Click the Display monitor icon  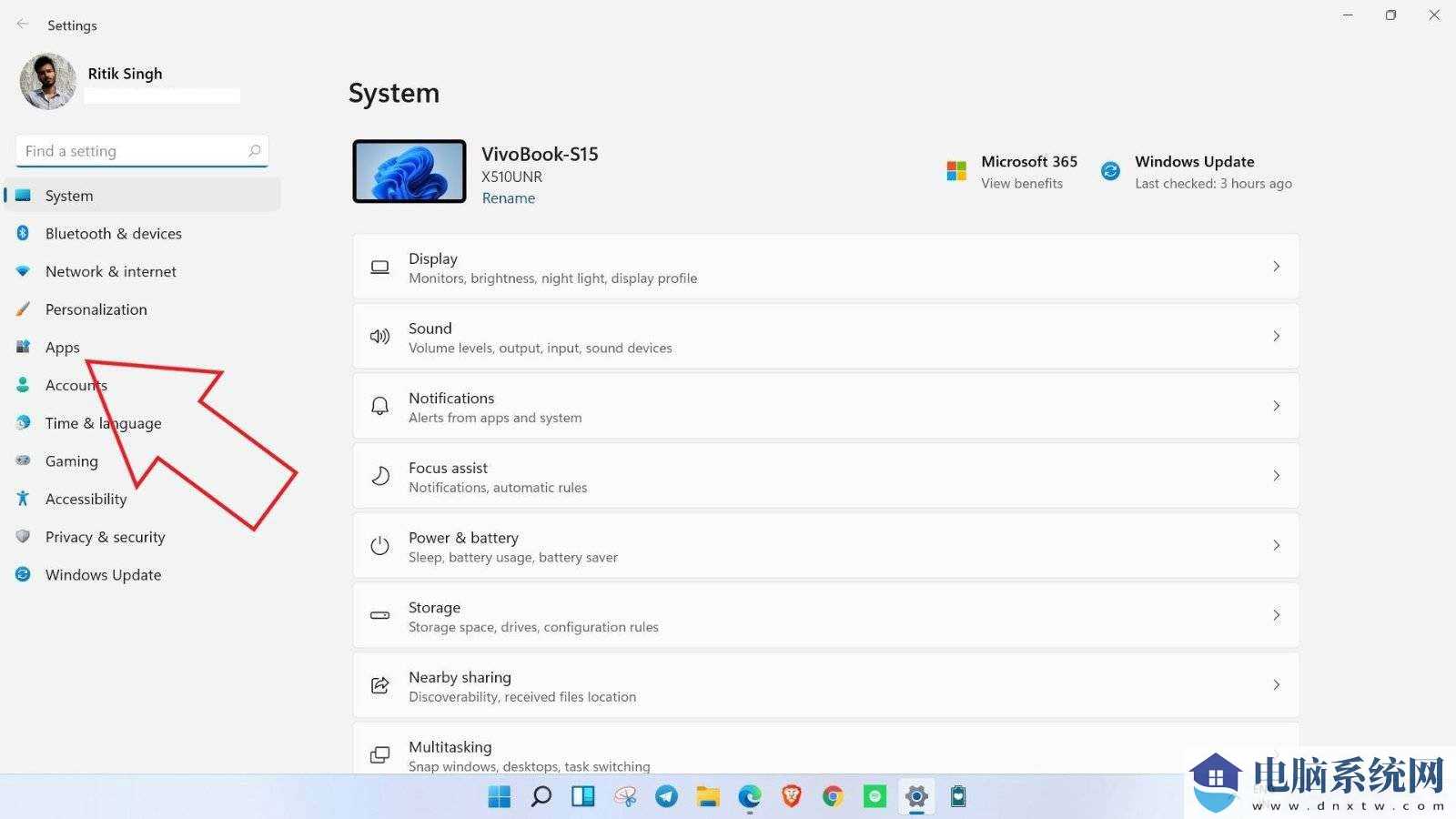(x=380, y=268)
